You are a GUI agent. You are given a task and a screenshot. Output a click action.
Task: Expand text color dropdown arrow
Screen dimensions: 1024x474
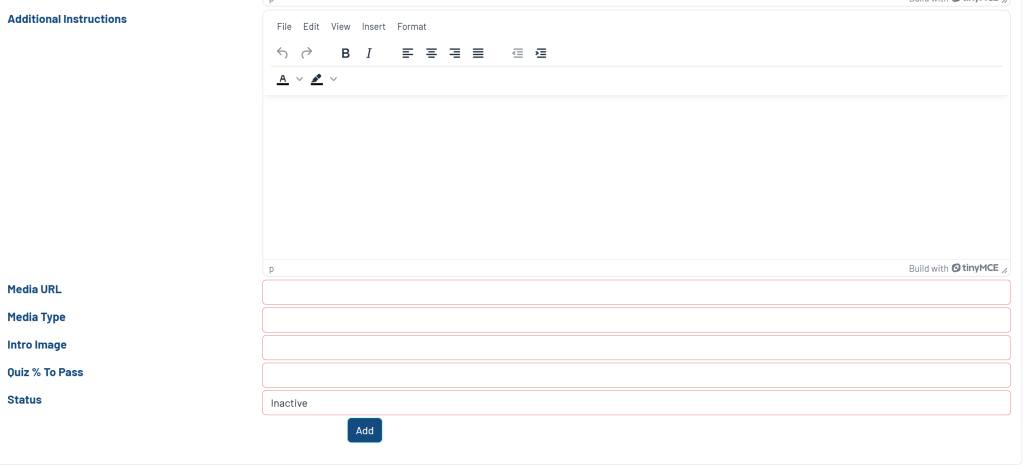pos(299,79)
